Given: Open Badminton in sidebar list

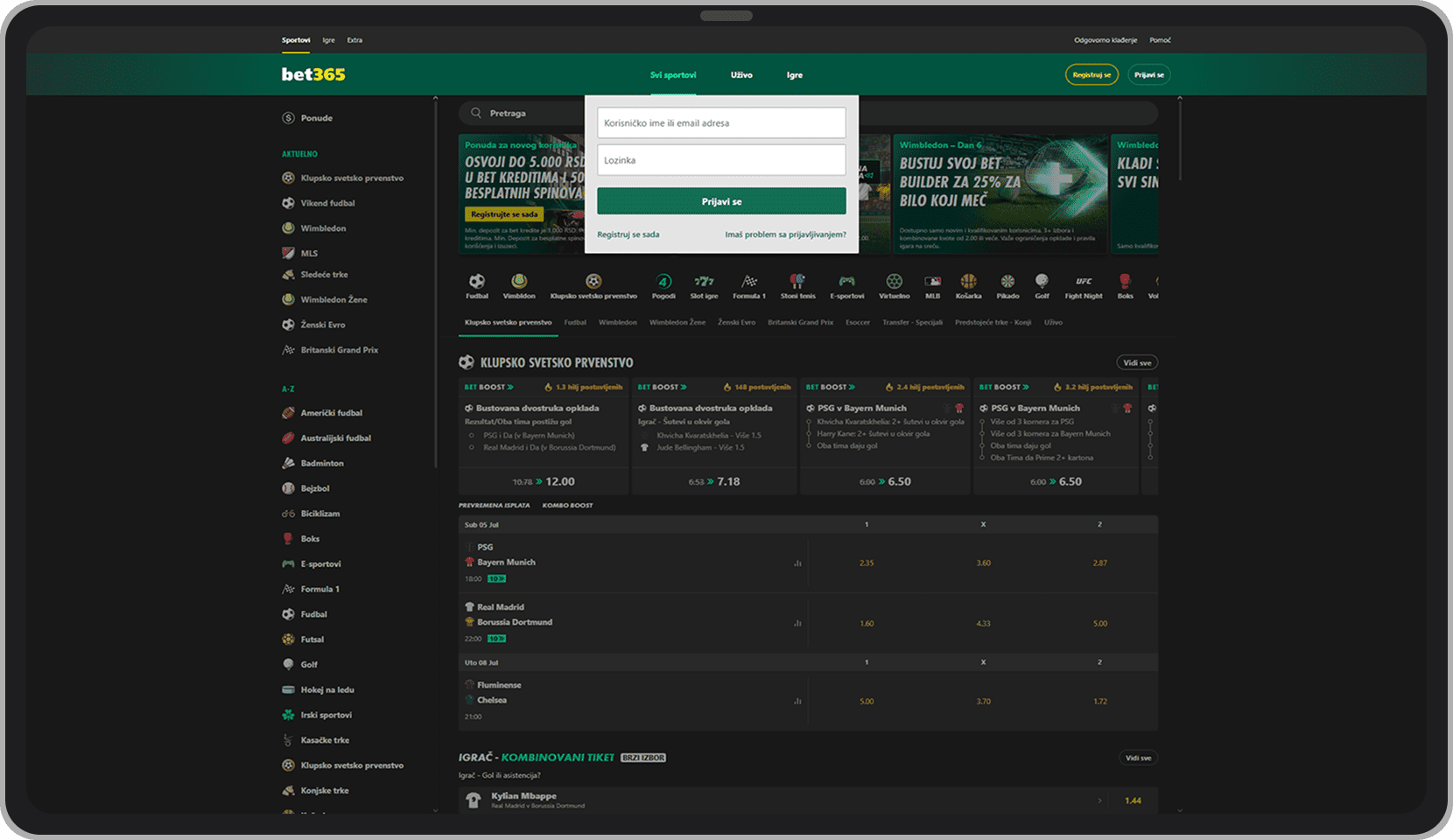Looking at the screenshot, I should pyautogui.click(x=322, y=463).
